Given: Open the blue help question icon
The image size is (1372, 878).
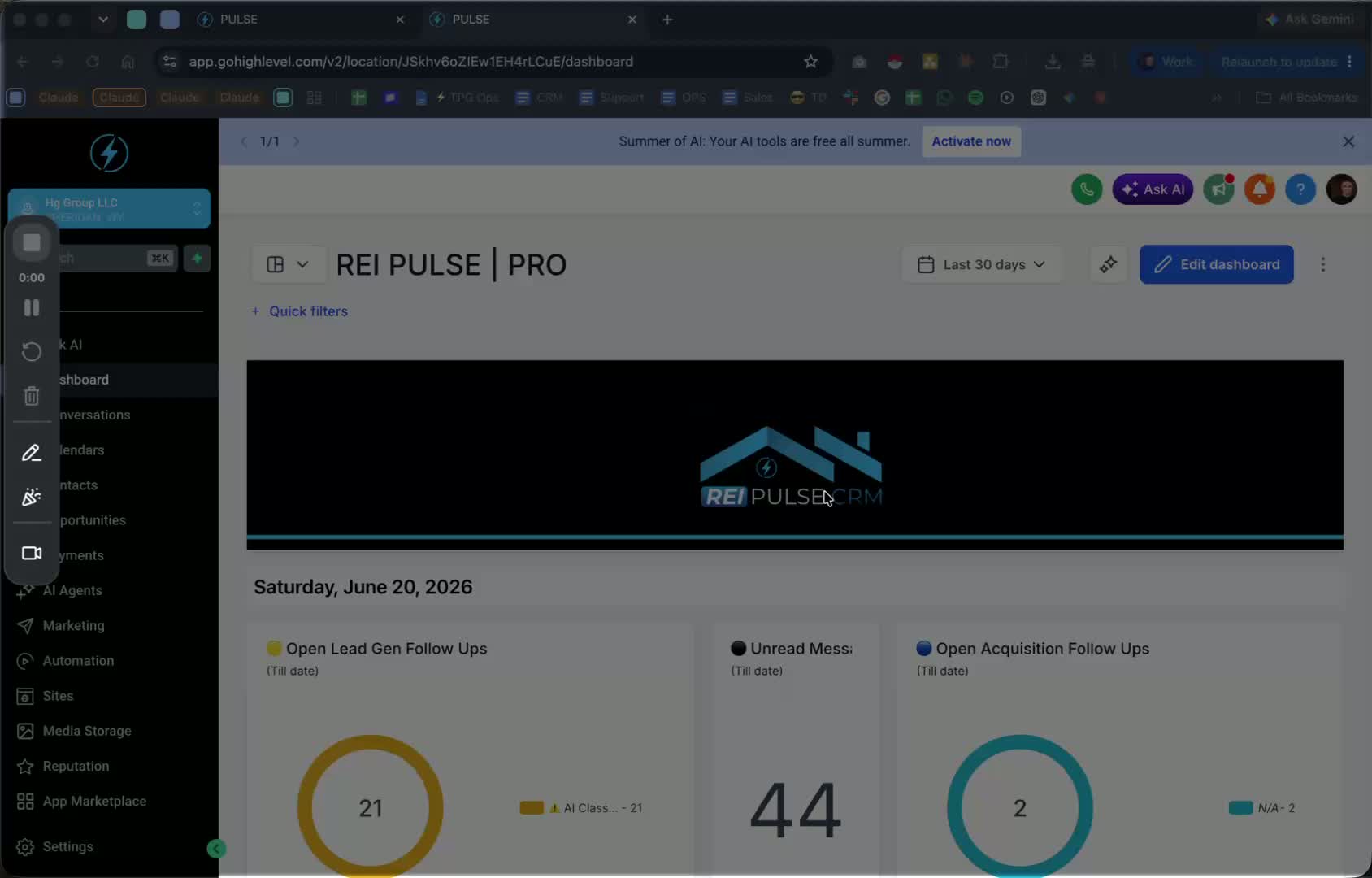Looking at the screenshot, I should click(x=1300, y=189).
